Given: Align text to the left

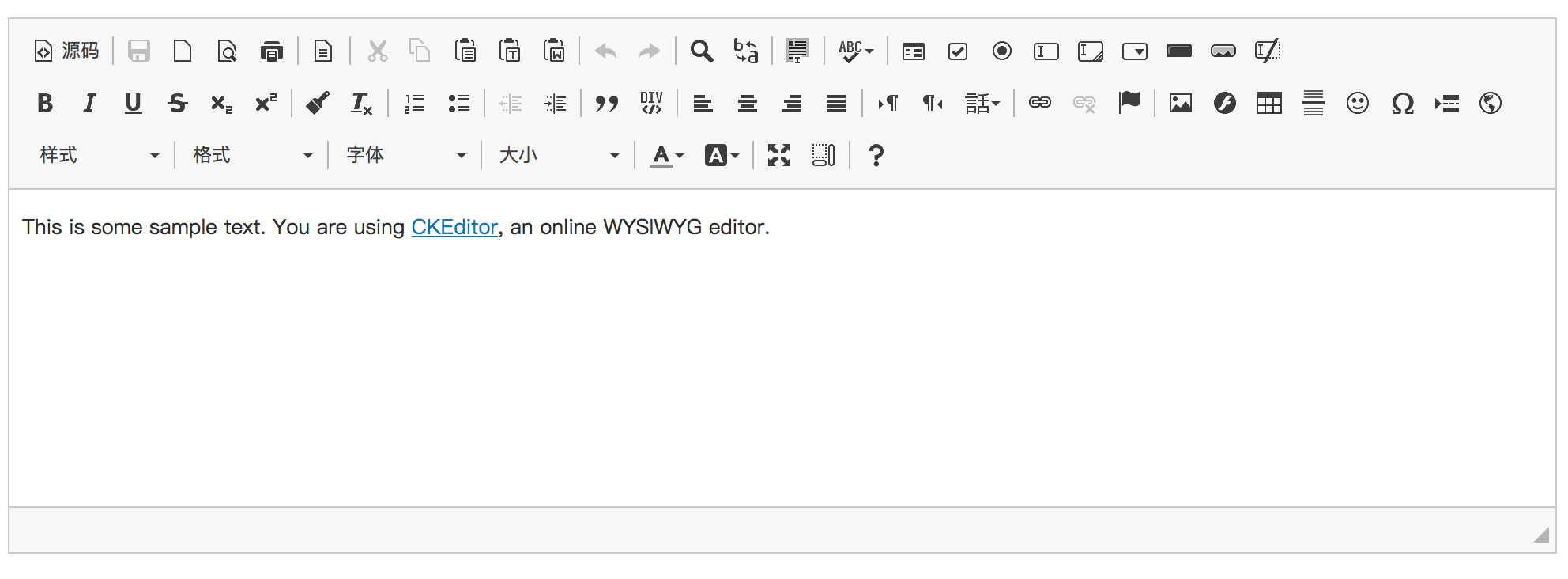Looking at the screenshot, I should tap(703, 104).
